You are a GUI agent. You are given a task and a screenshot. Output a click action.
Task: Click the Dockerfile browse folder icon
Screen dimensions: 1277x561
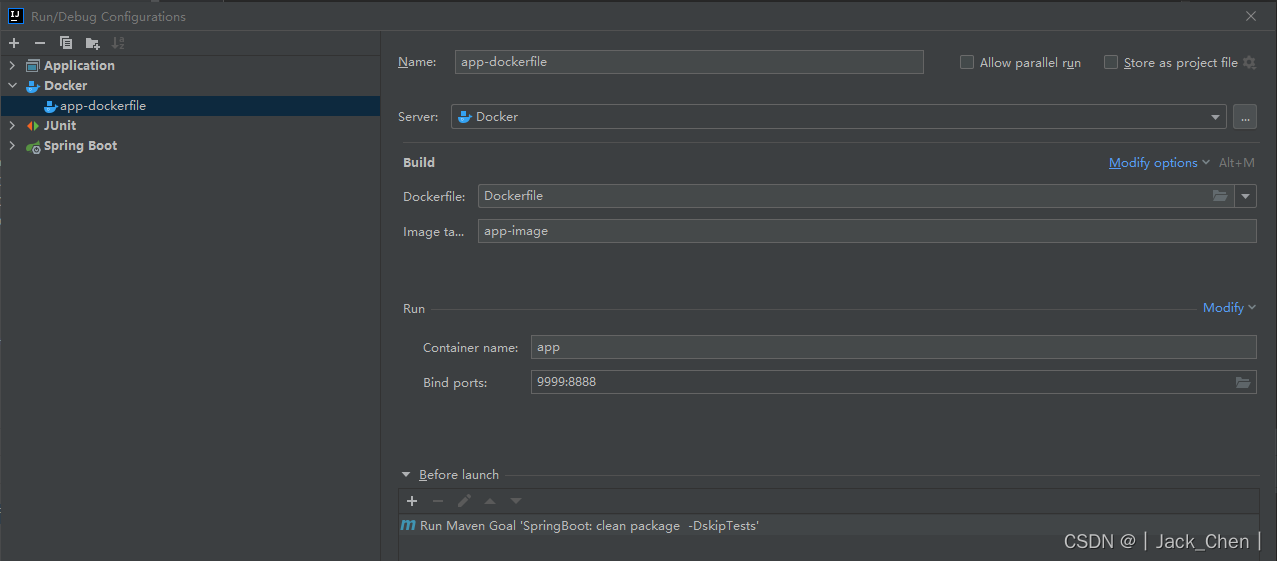(1220, 196)
